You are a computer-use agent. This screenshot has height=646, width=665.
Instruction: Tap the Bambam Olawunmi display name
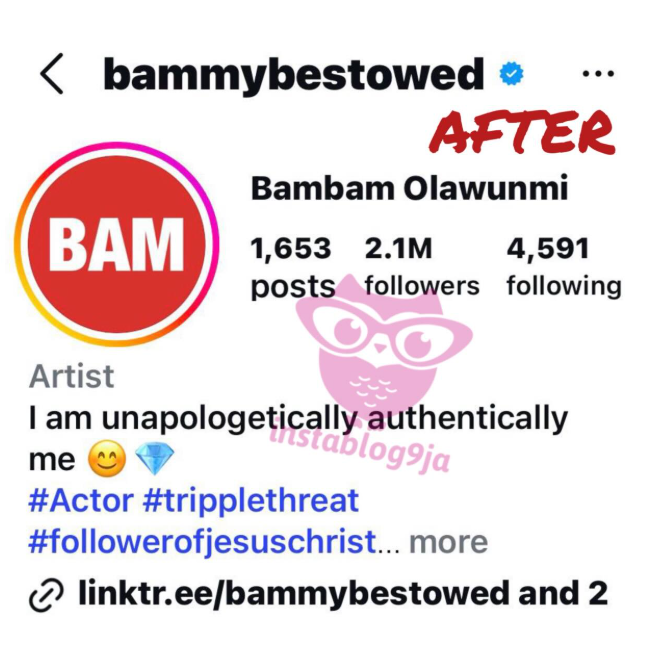click(x=409, y=188)
